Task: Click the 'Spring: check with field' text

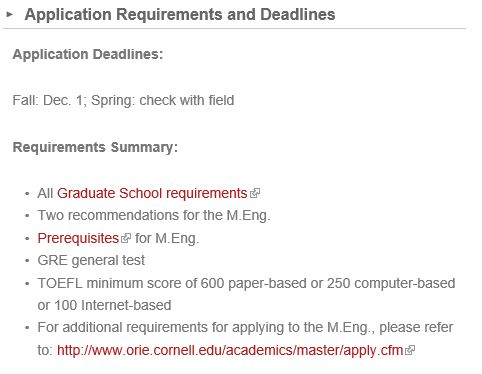Action: coord(163,100)
